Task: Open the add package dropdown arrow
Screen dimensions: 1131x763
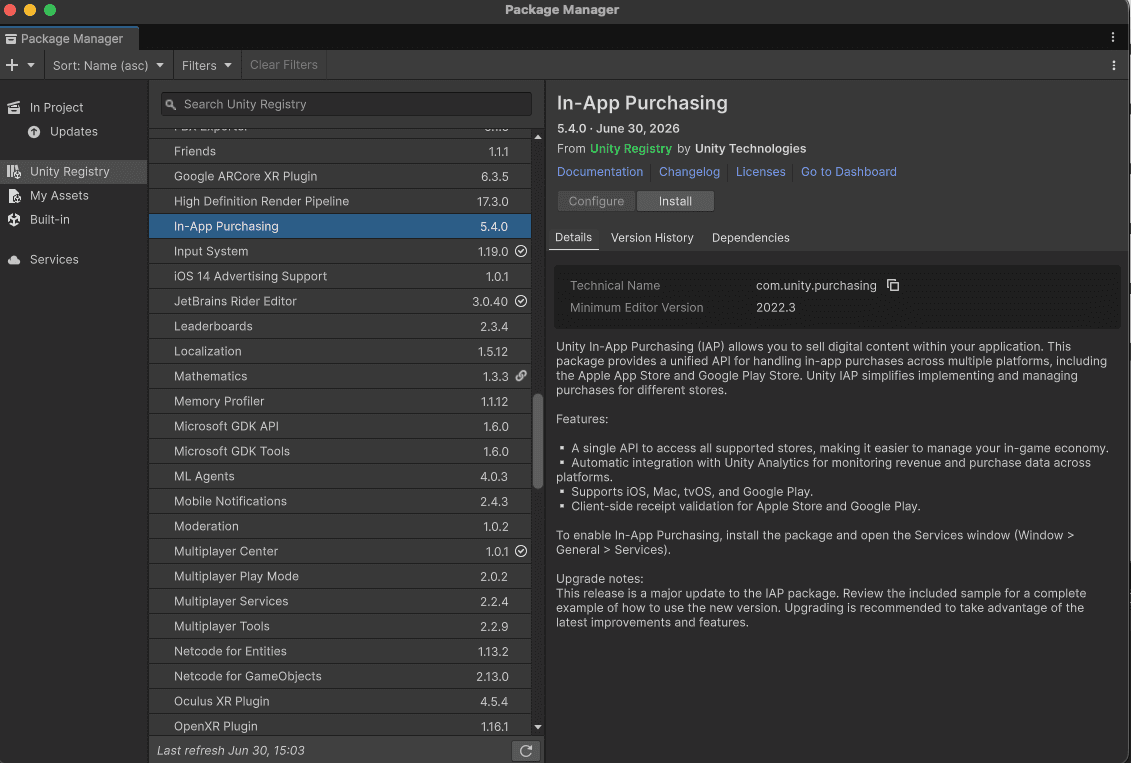Action: pyautogui.click(x=31, y=65)
